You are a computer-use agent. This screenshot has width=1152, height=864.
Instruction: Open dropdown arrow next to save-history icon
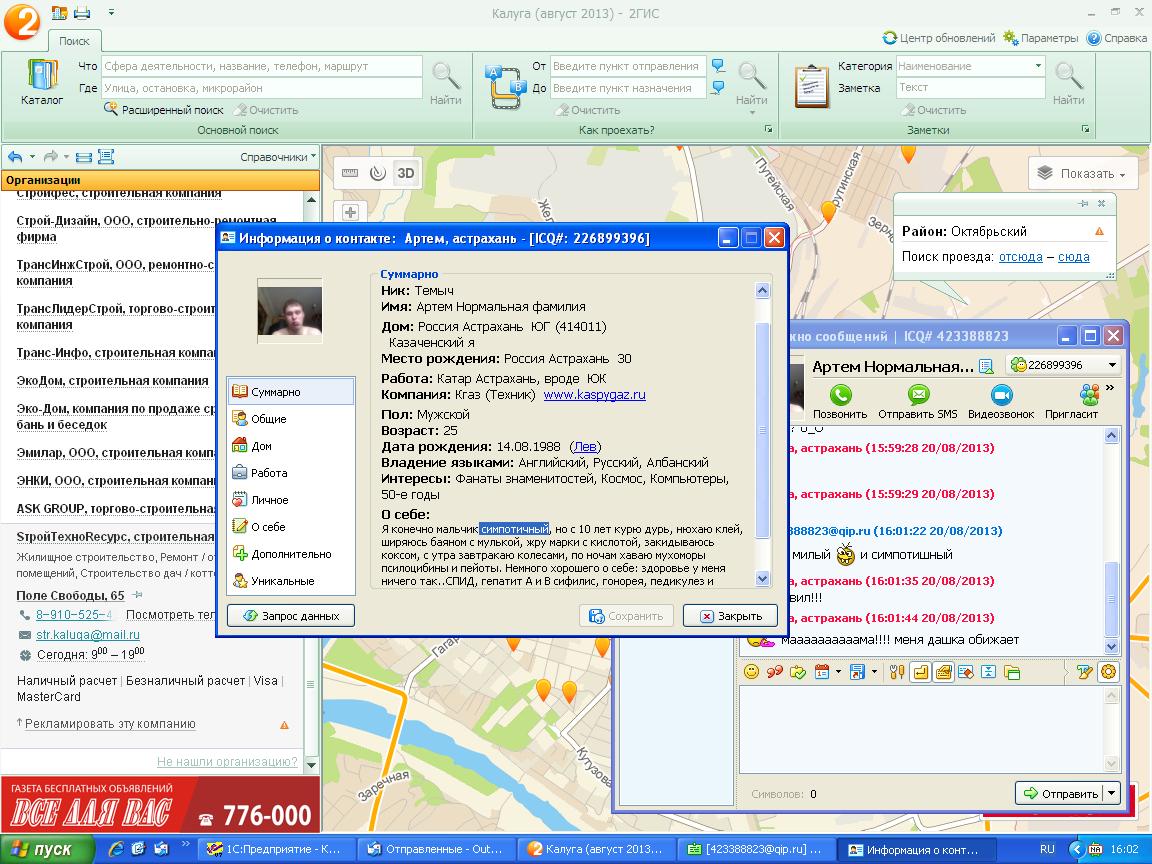coord(874,672)
